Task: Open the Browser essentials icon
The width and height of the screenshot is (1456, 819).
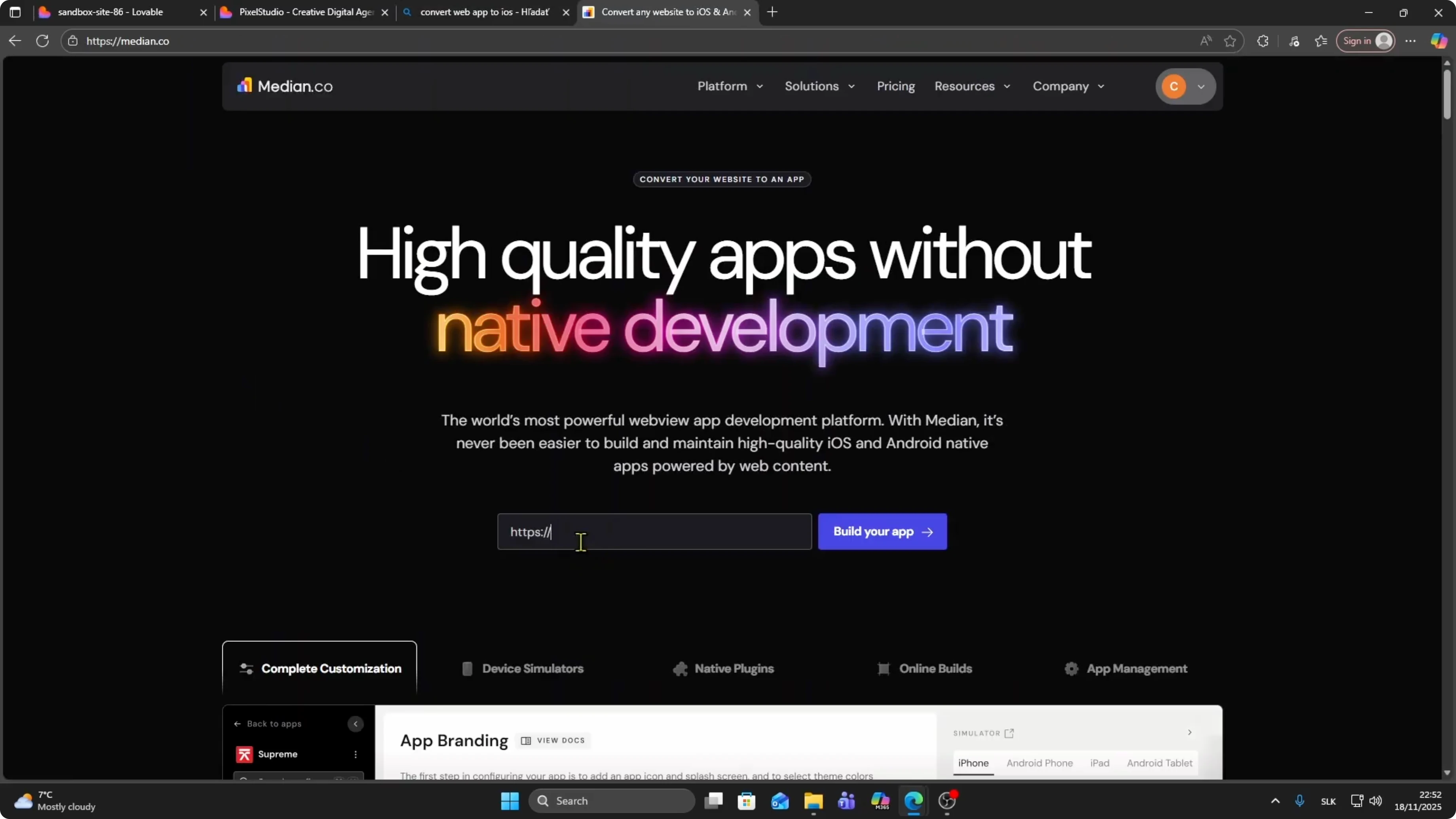Action: [1294, 41]
